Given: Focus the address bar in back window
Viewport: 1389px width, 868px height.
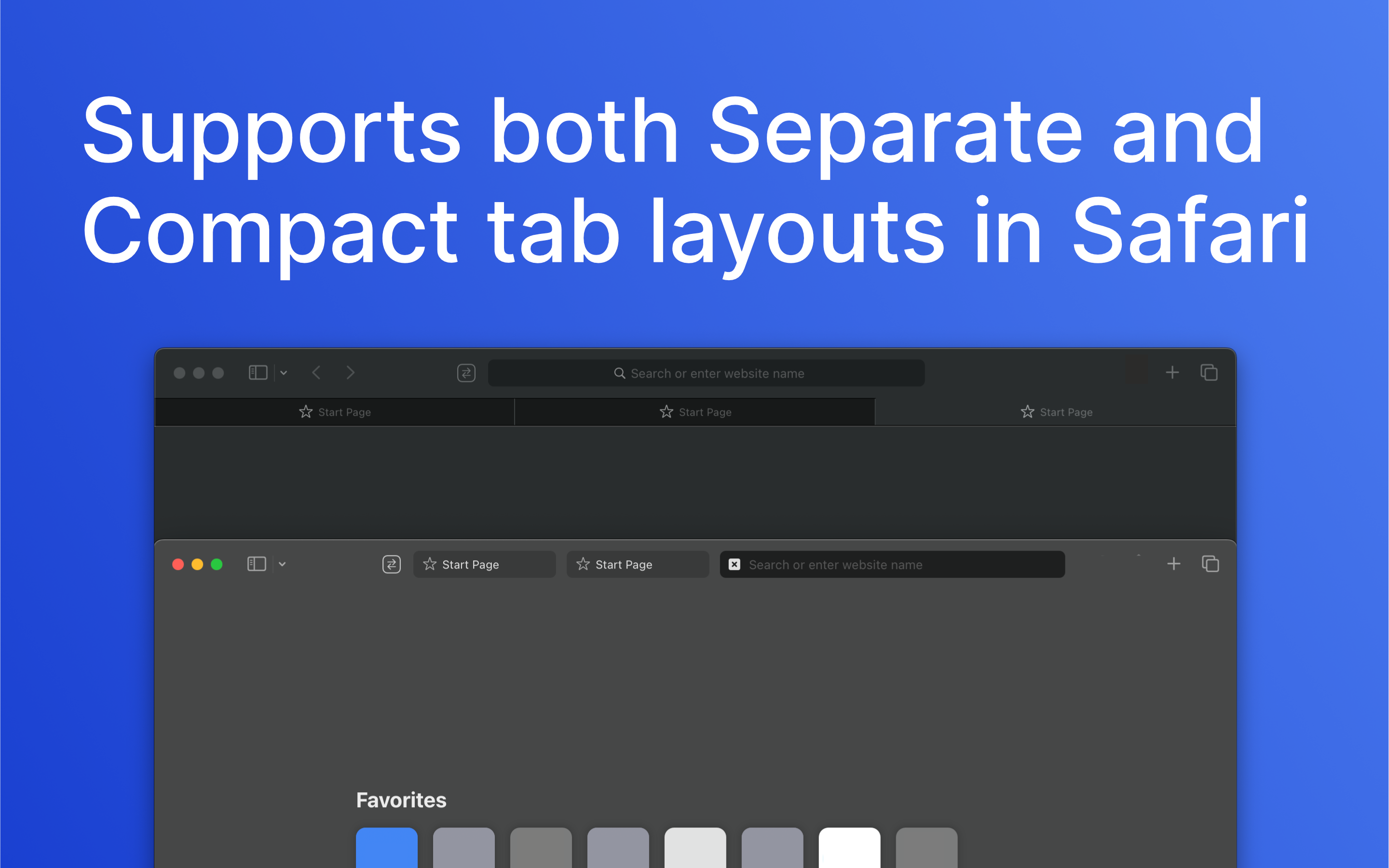Looking at the screenshot, I should pyautogui.click(x=706, y=373).
